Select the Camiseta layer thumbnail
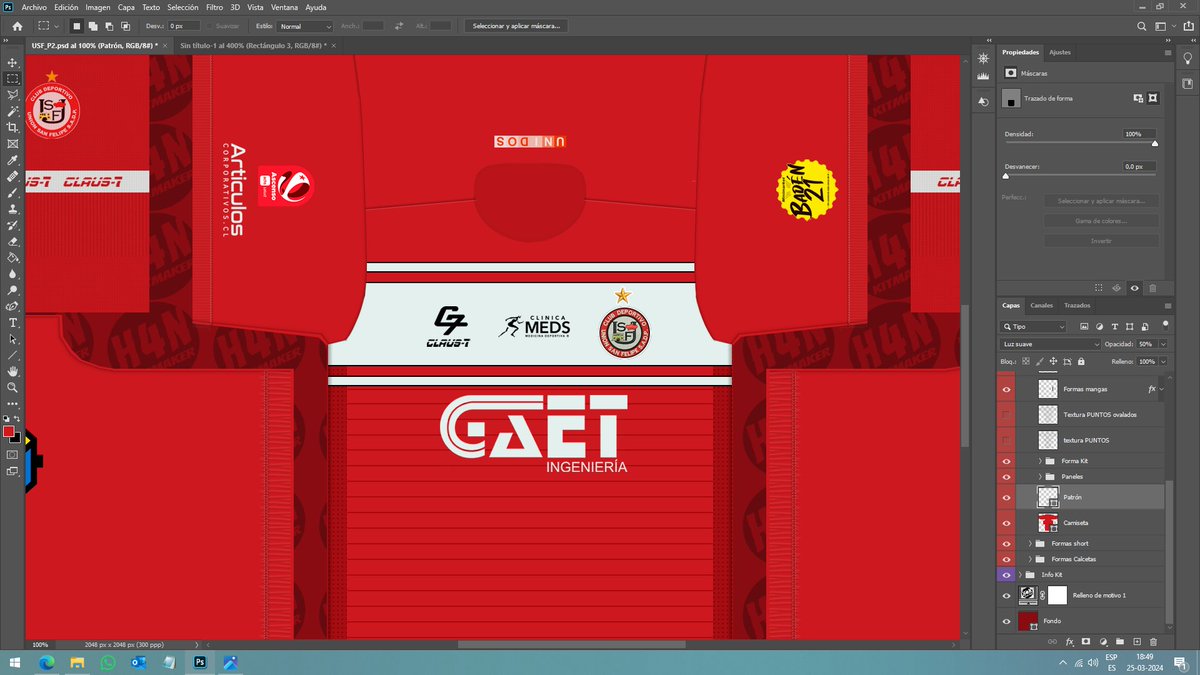1200x675 pixels. pyautogui.click(x=1048, y=522)
